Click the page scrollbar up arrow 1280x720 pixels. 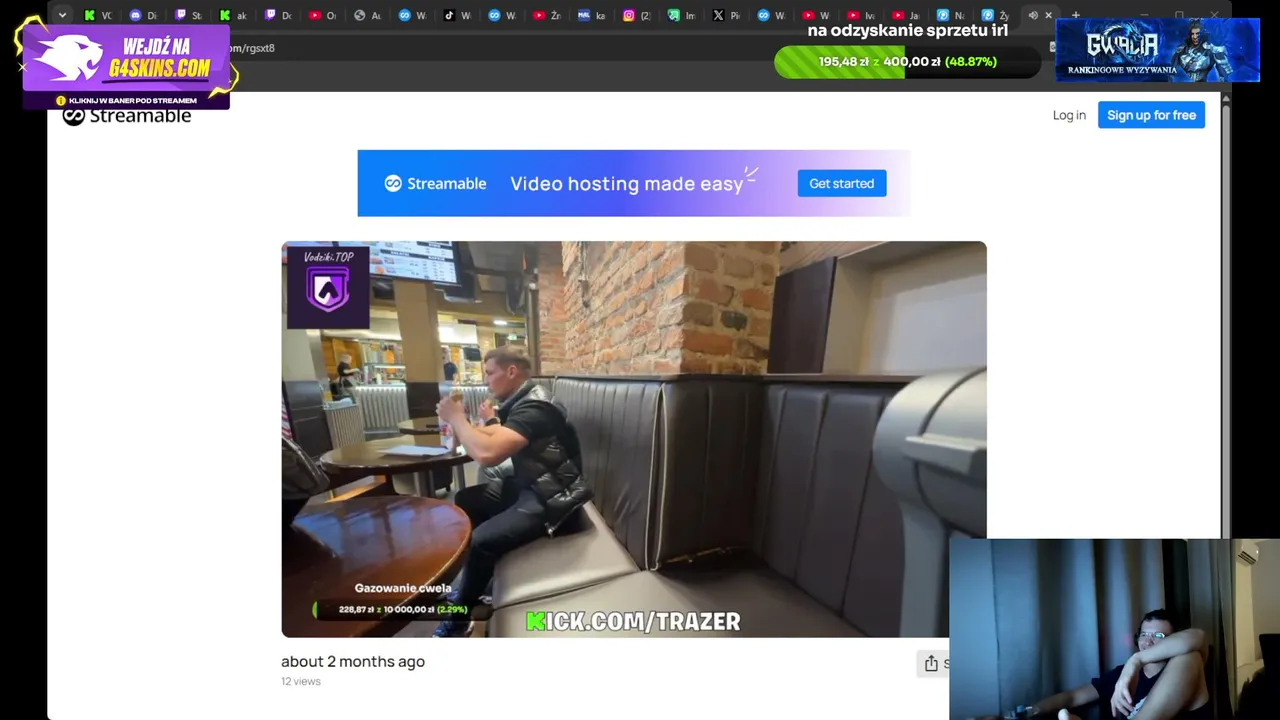(x=1226, y=98)
